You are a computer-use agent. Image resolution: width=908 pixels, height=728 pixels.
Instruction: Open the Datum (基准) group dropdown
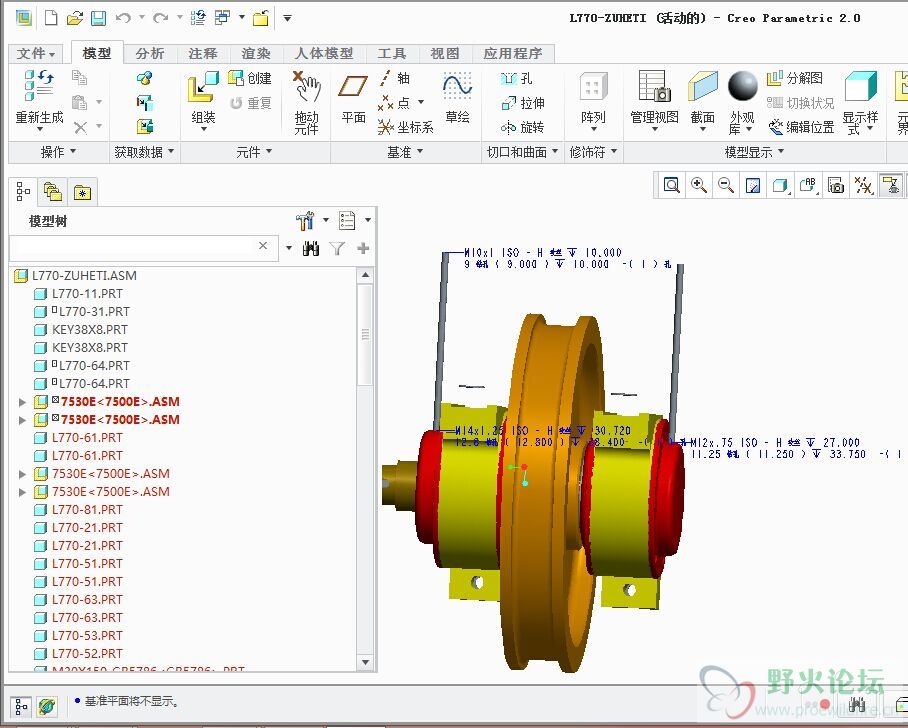(405, 152)
